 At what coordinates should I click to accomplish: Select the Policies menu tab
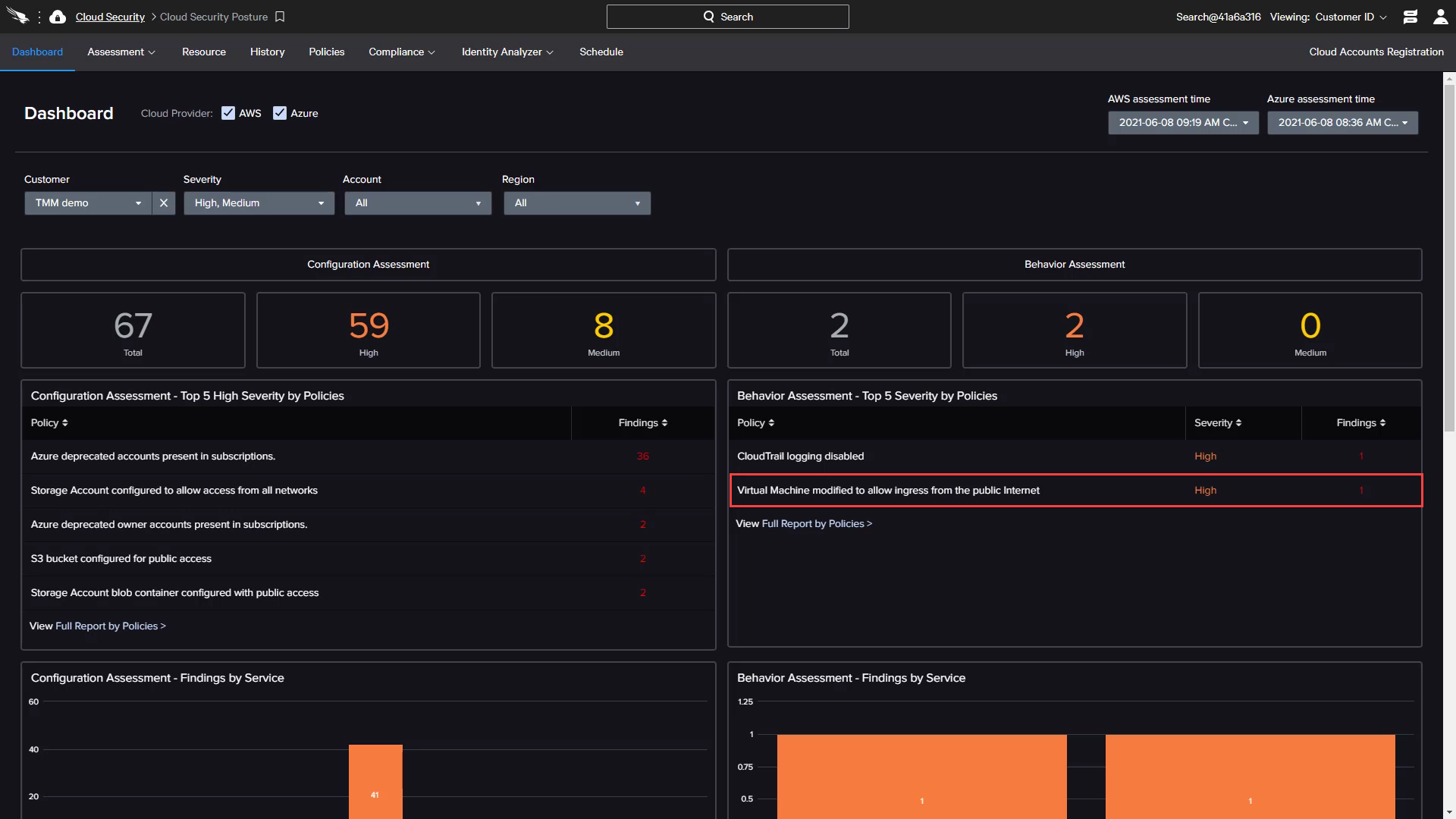point(326,51)
